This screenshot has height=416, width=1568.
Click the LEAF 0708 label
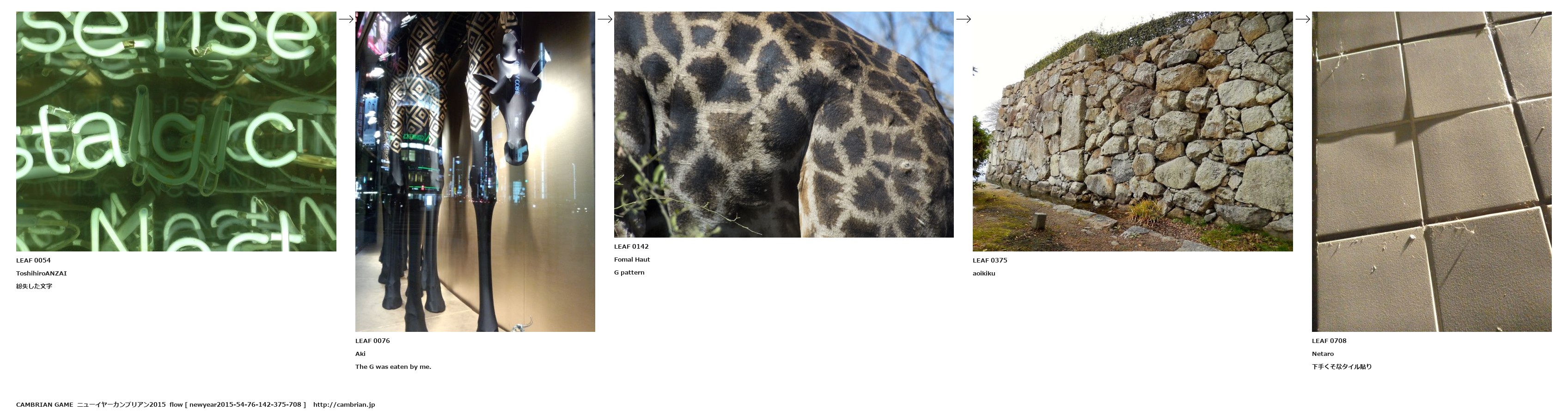(x=1329, y=341)
